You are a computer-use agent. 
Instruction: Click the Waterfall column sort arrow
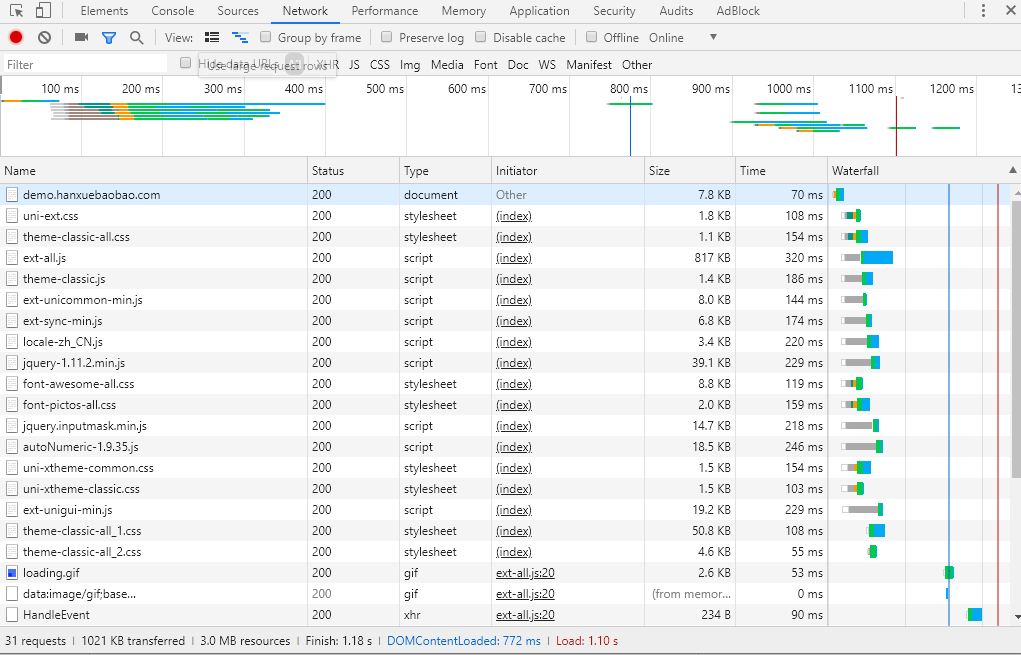pos(1012,171)
